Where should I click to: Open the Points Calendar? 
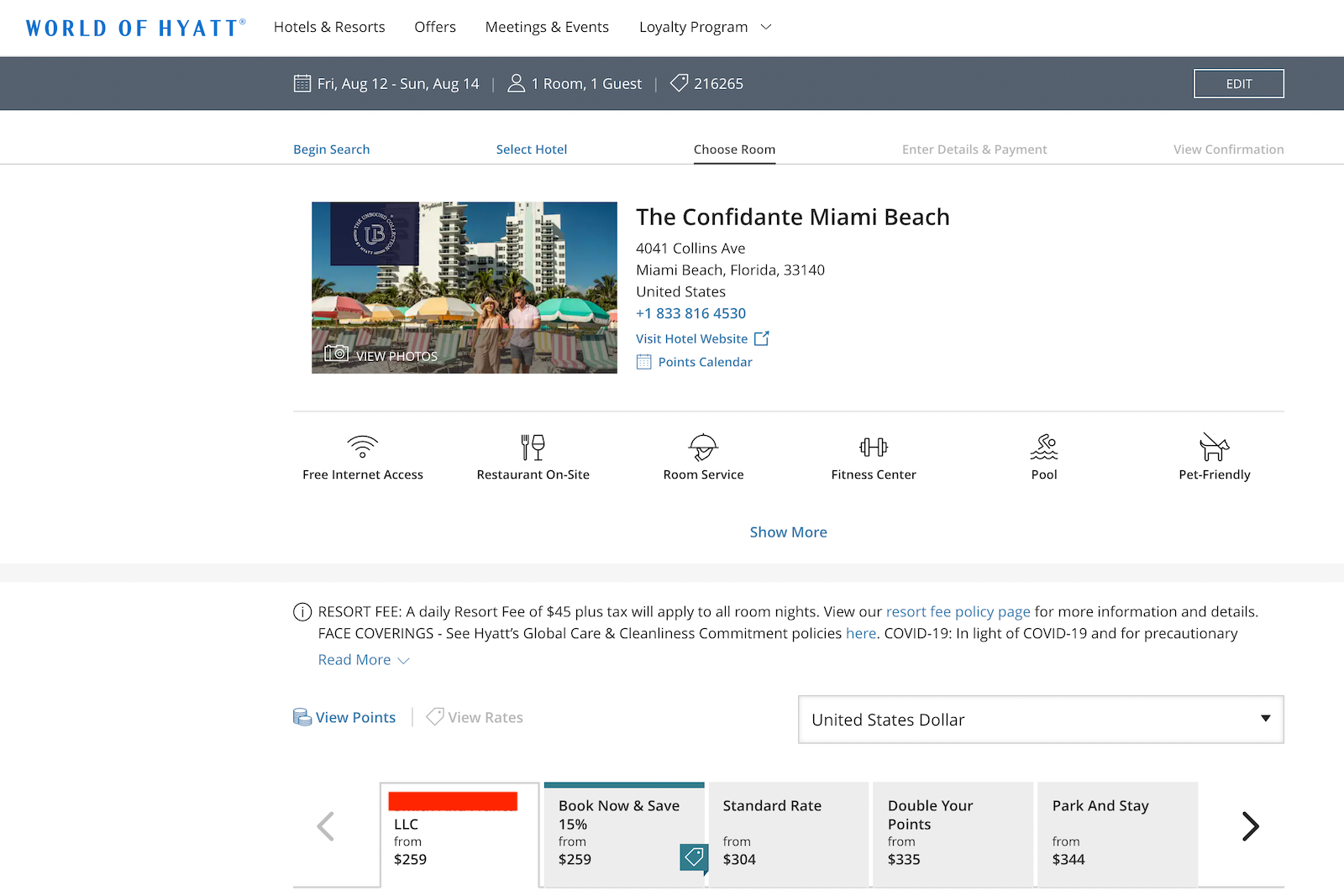click(706, 361)
